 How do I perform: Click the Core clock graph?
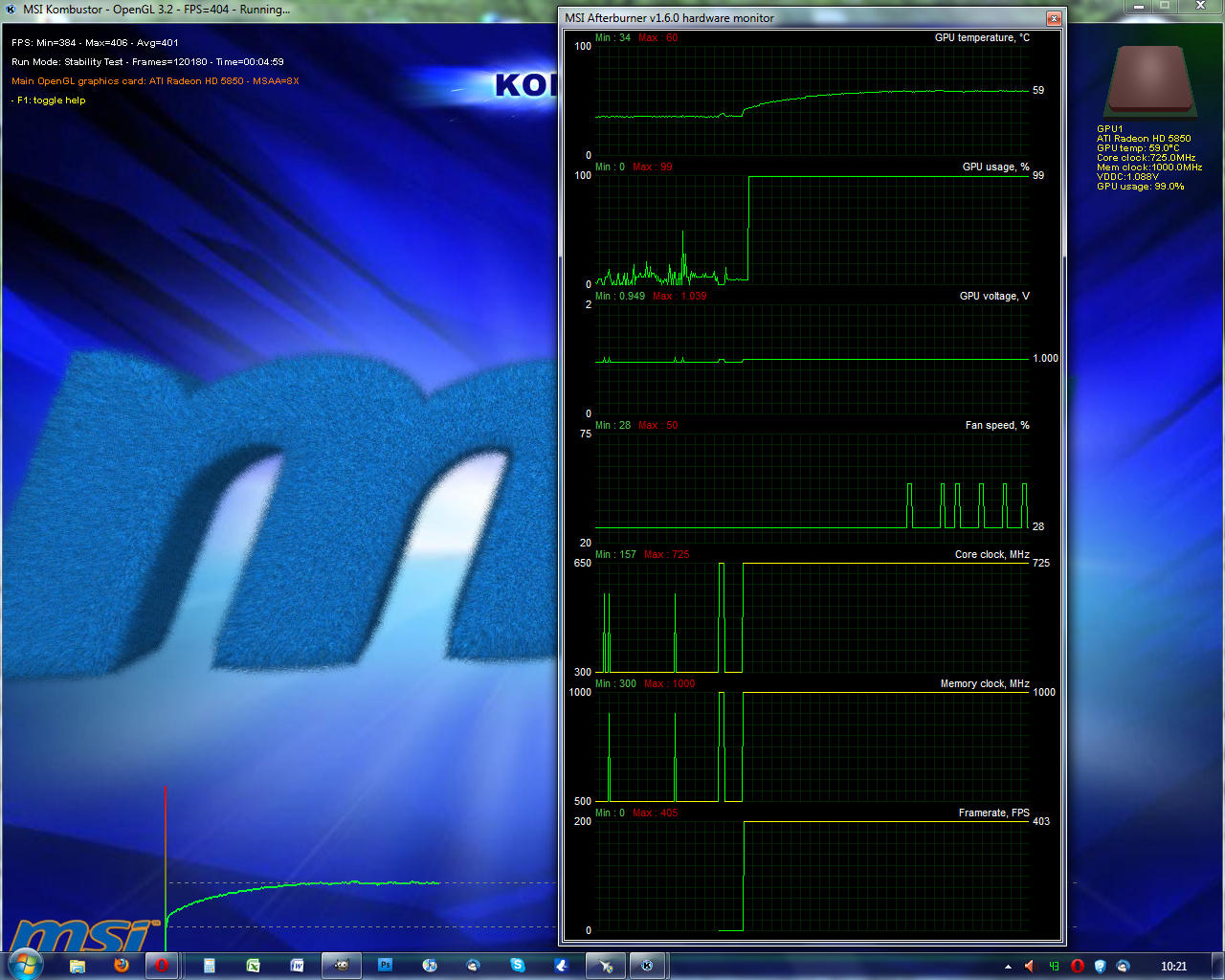click(x=812, y=617)
